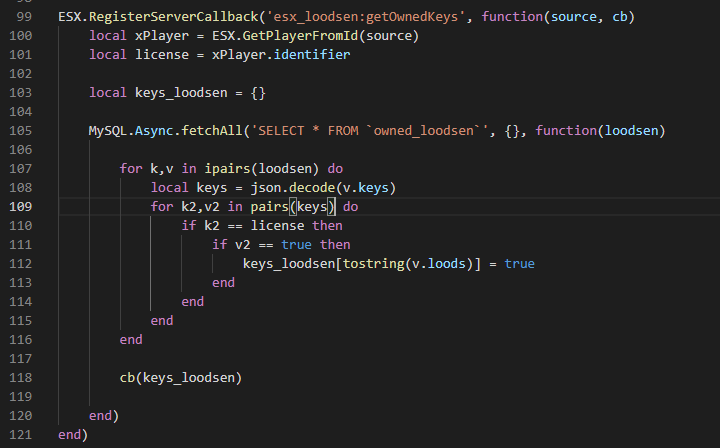Click the empty line 117
This screenshot has width=720, height=448.
coord(389,358)
